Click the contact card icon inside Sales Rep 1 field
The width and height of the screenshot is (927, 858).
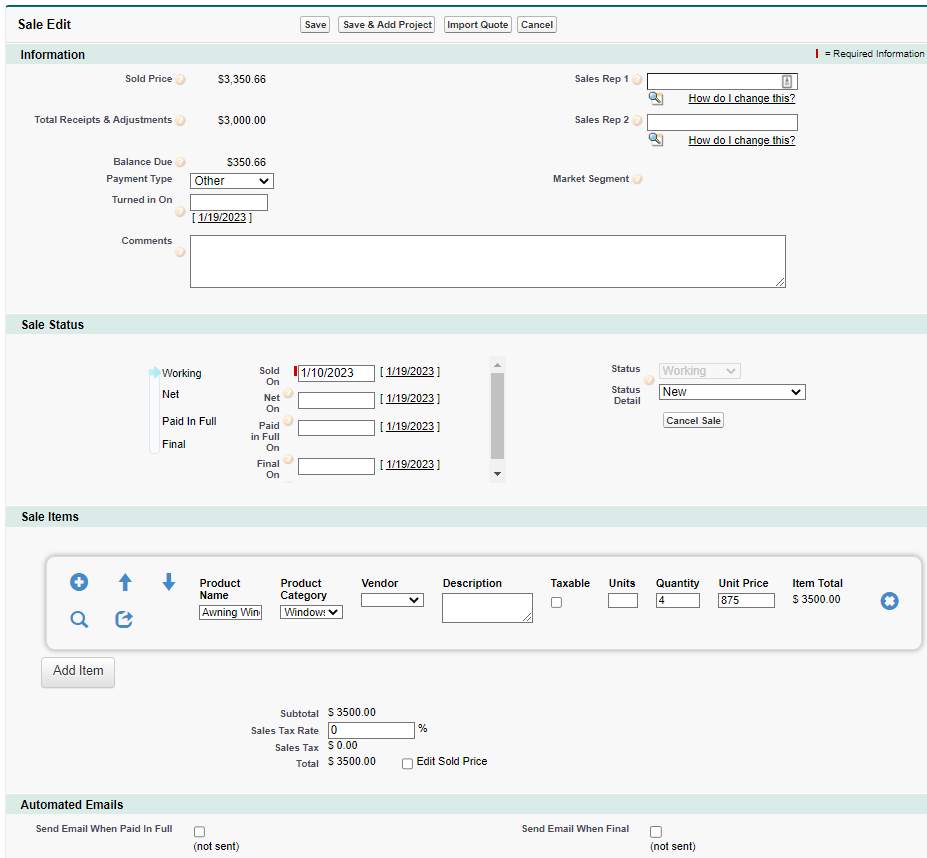[x=787, y=82]
